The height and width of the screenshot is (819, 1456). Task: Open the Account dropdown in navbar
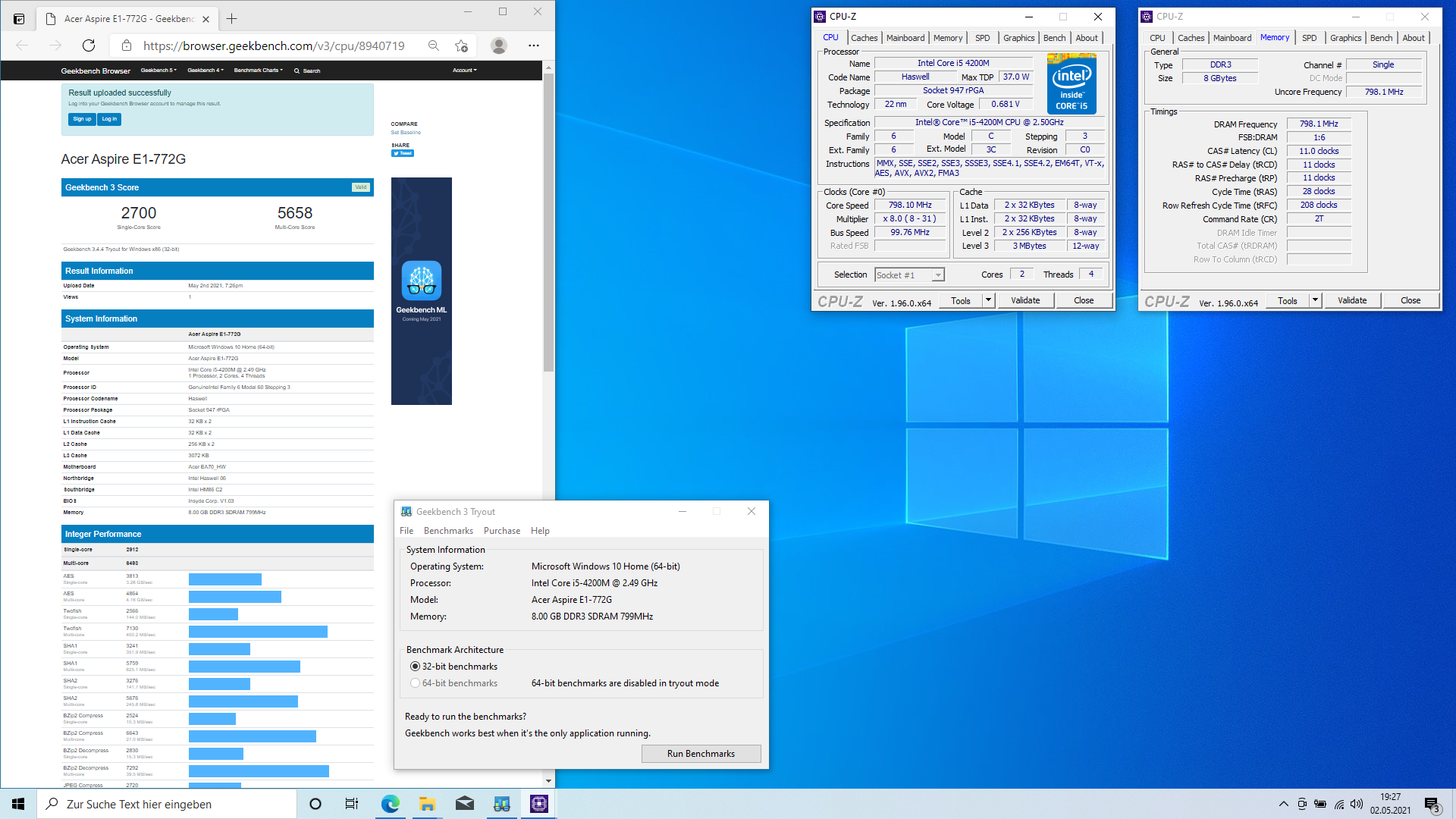(465, 71)
